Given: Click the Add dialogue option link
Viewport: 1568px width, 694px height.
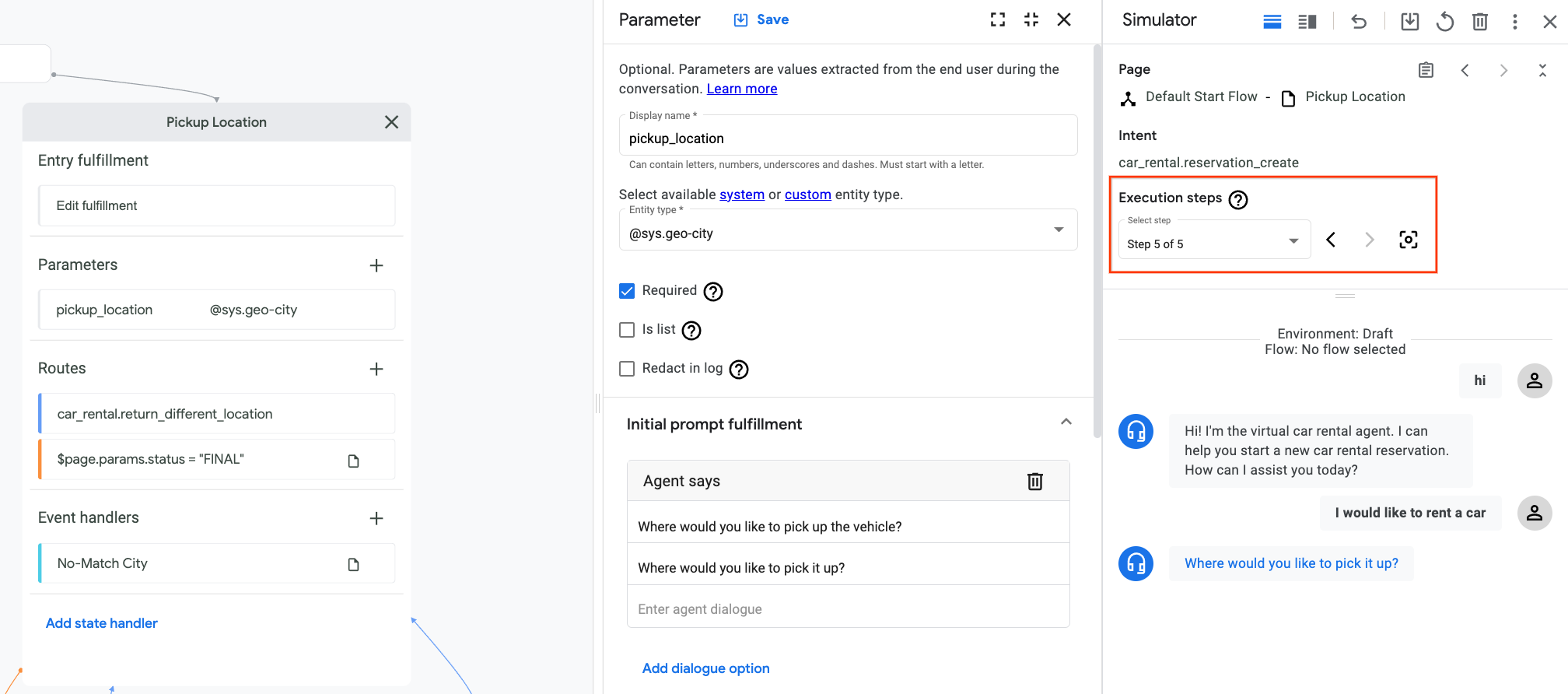Looking at the screenshot, I should pos(705,668).
